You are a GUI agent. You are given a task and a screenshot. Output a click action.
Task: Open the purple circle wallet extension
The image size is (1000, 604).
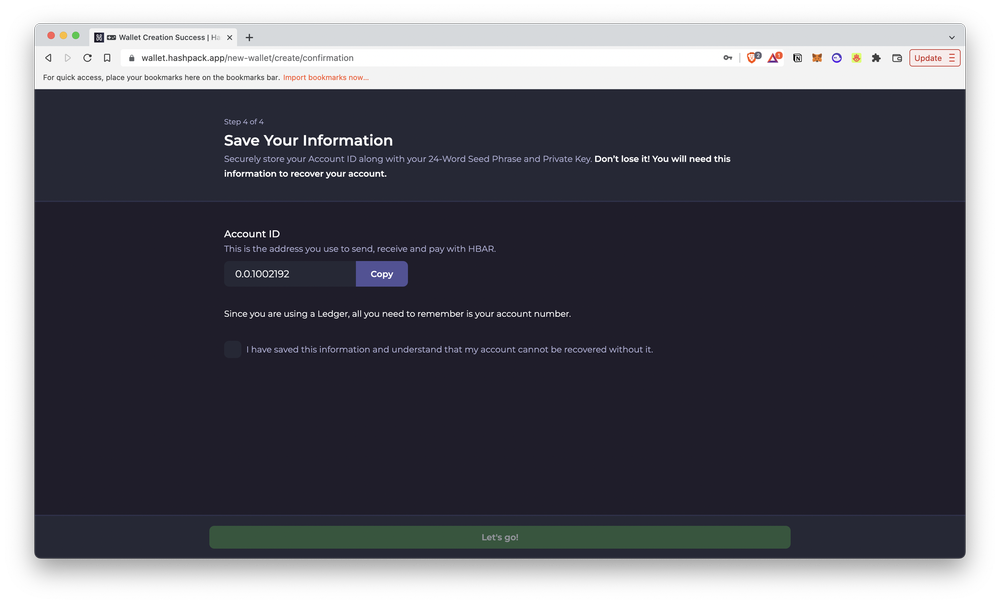(x=836, y=57)
